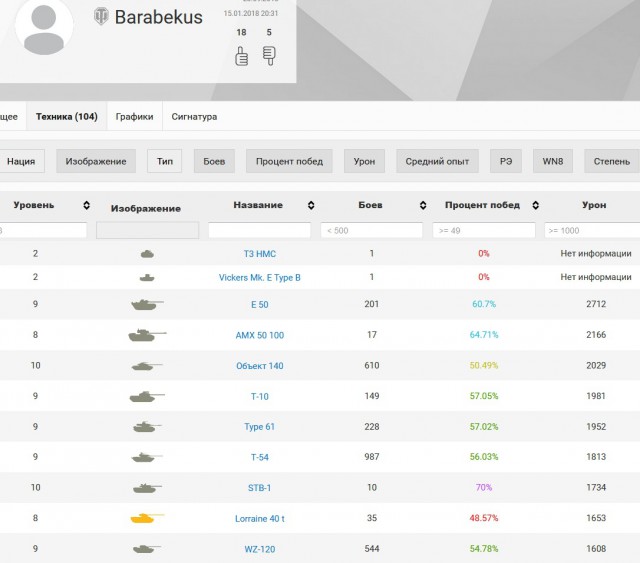Toggle the Тип column button
The width and height of the screenshot is (640, 563).
coord(164,161)
